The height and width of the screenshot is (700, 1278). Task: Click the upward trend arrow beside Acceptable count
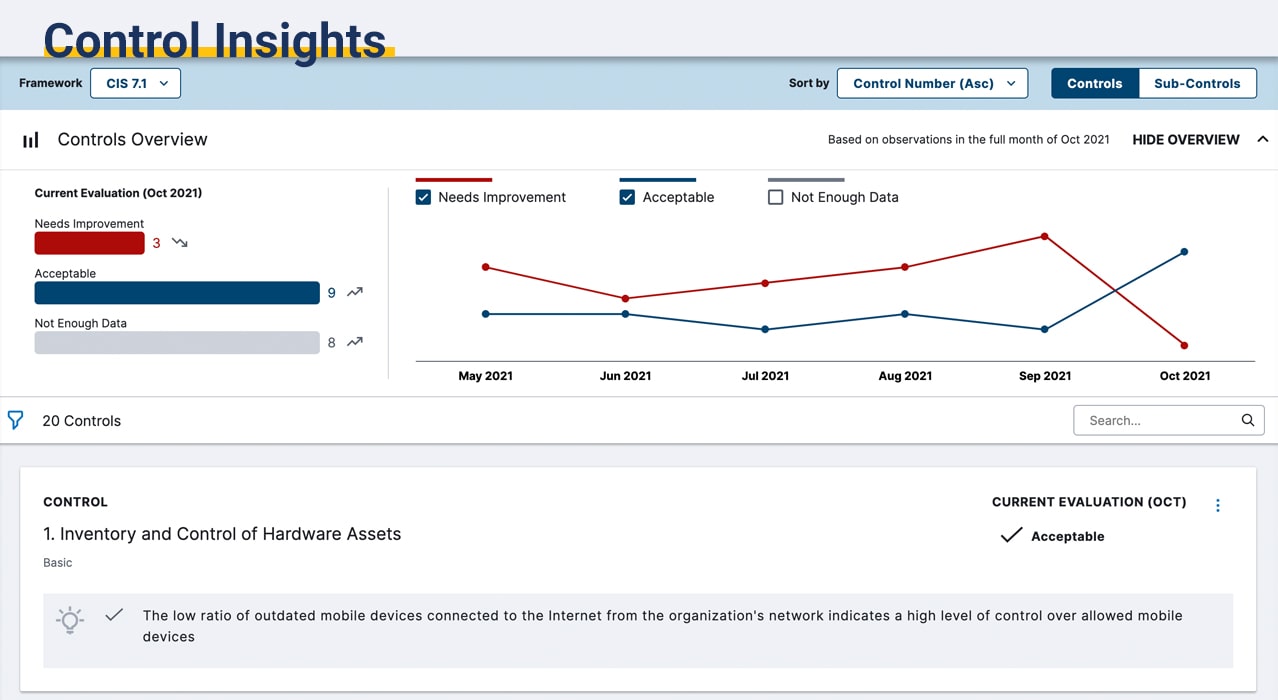355,293
